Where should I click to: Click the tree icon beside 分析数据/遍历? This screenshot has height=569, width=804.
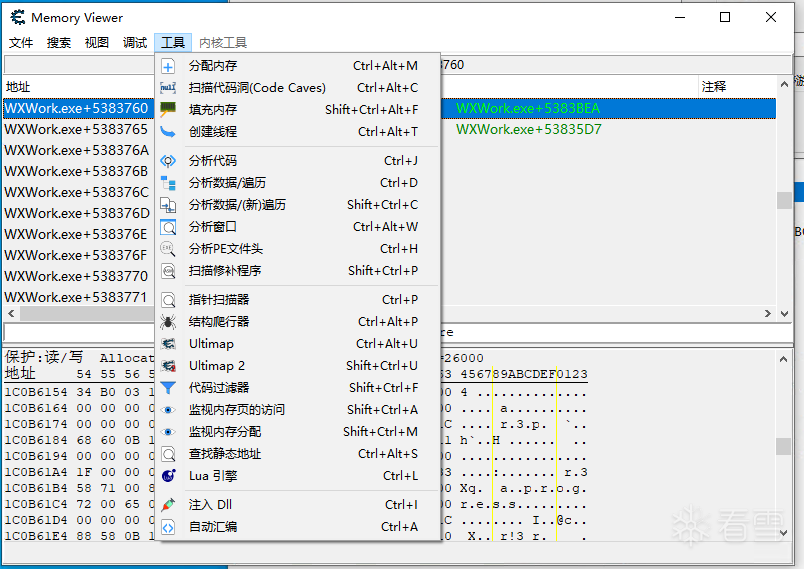(x=168, y=183)
